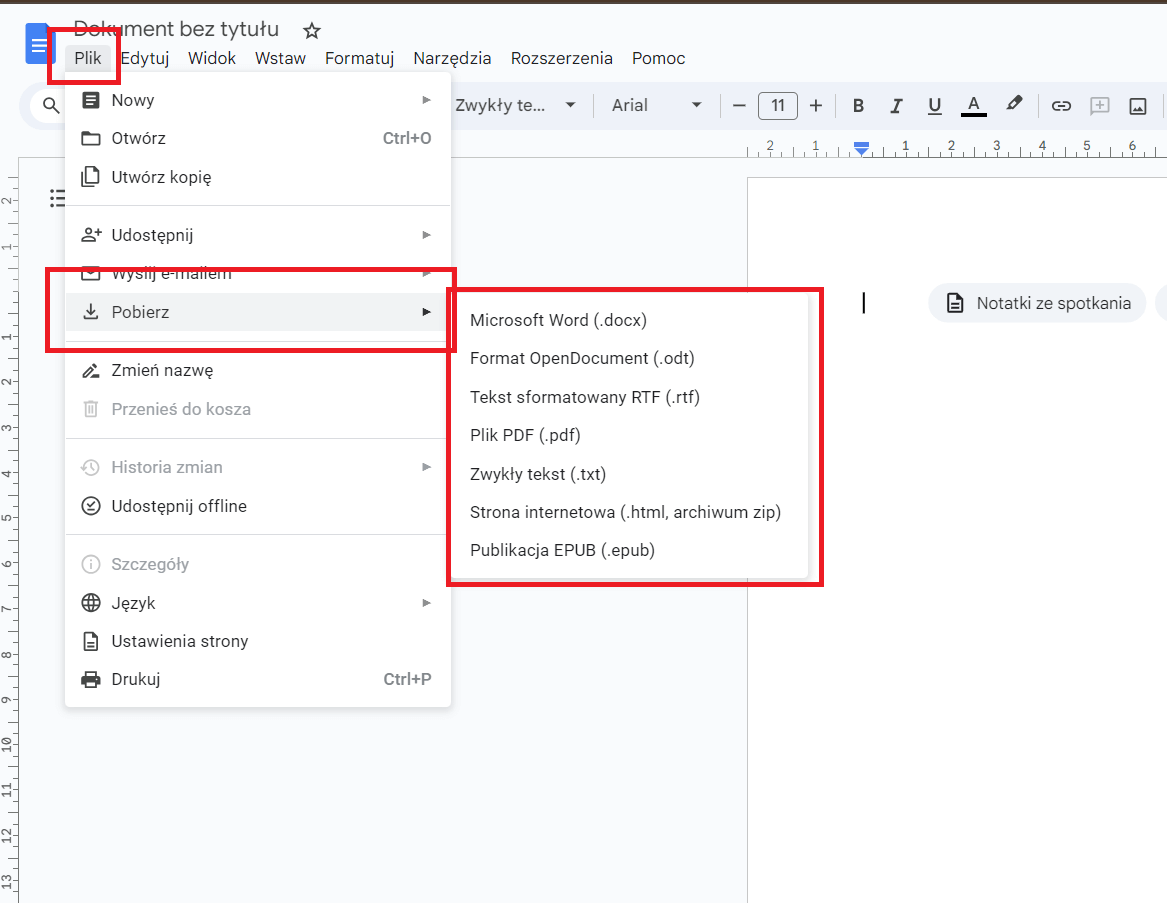Increase font size with the plus icon
This screenshot has width=1167, height=903.
pos(816,105)
